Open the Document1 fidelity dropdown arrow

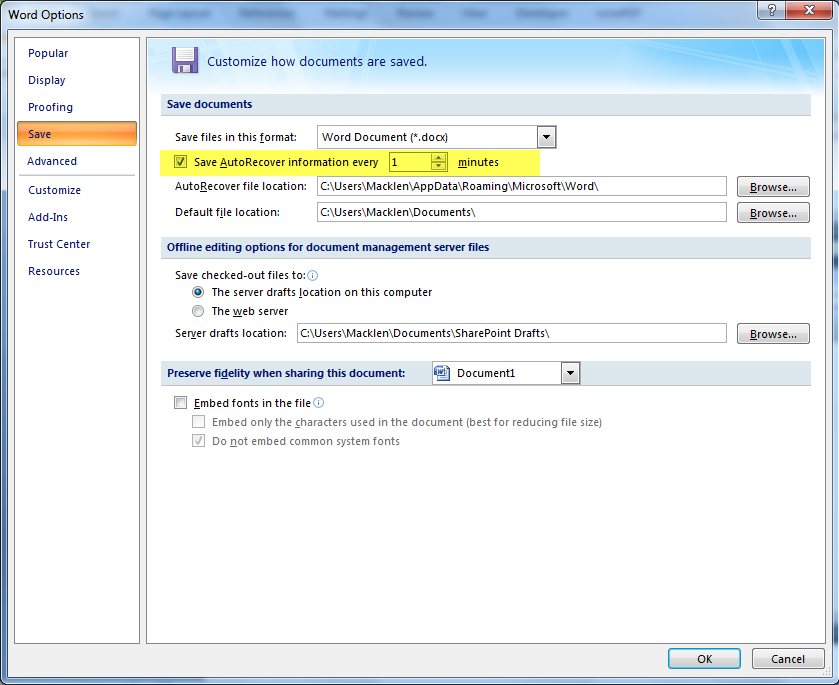(x=570, y=373)
